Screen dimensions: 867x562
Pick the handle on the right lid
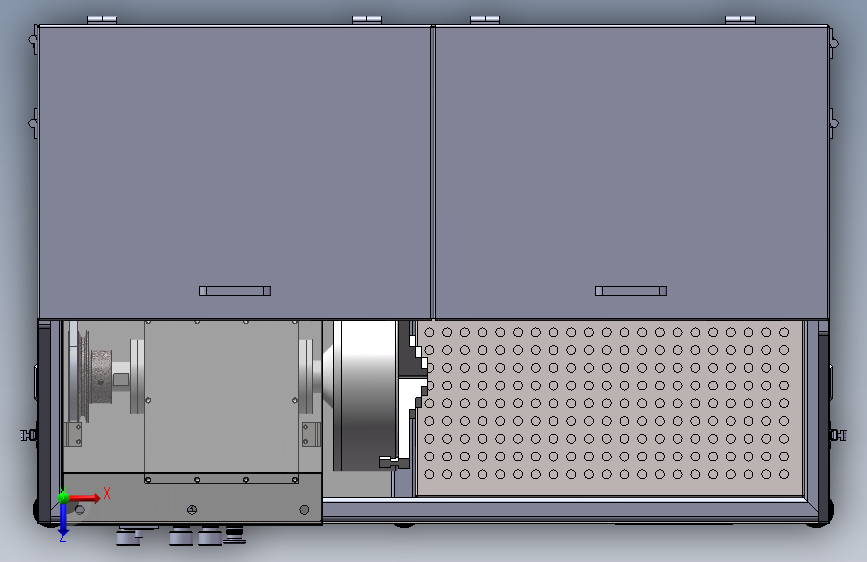click(x=631, y=291)
